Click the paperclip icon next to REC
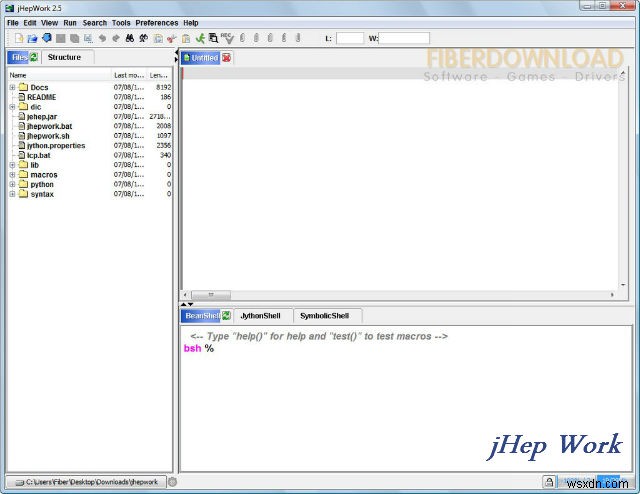This screenshot has width=640, height=494. (242, 38)
